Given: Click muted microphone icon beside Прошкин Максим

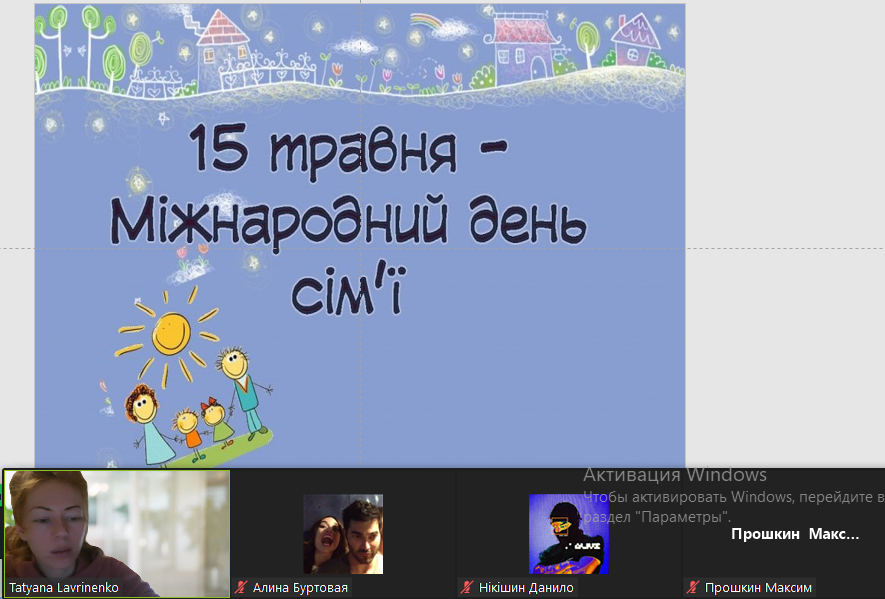Looking at the screenshot, I should [x=691, y=588].
